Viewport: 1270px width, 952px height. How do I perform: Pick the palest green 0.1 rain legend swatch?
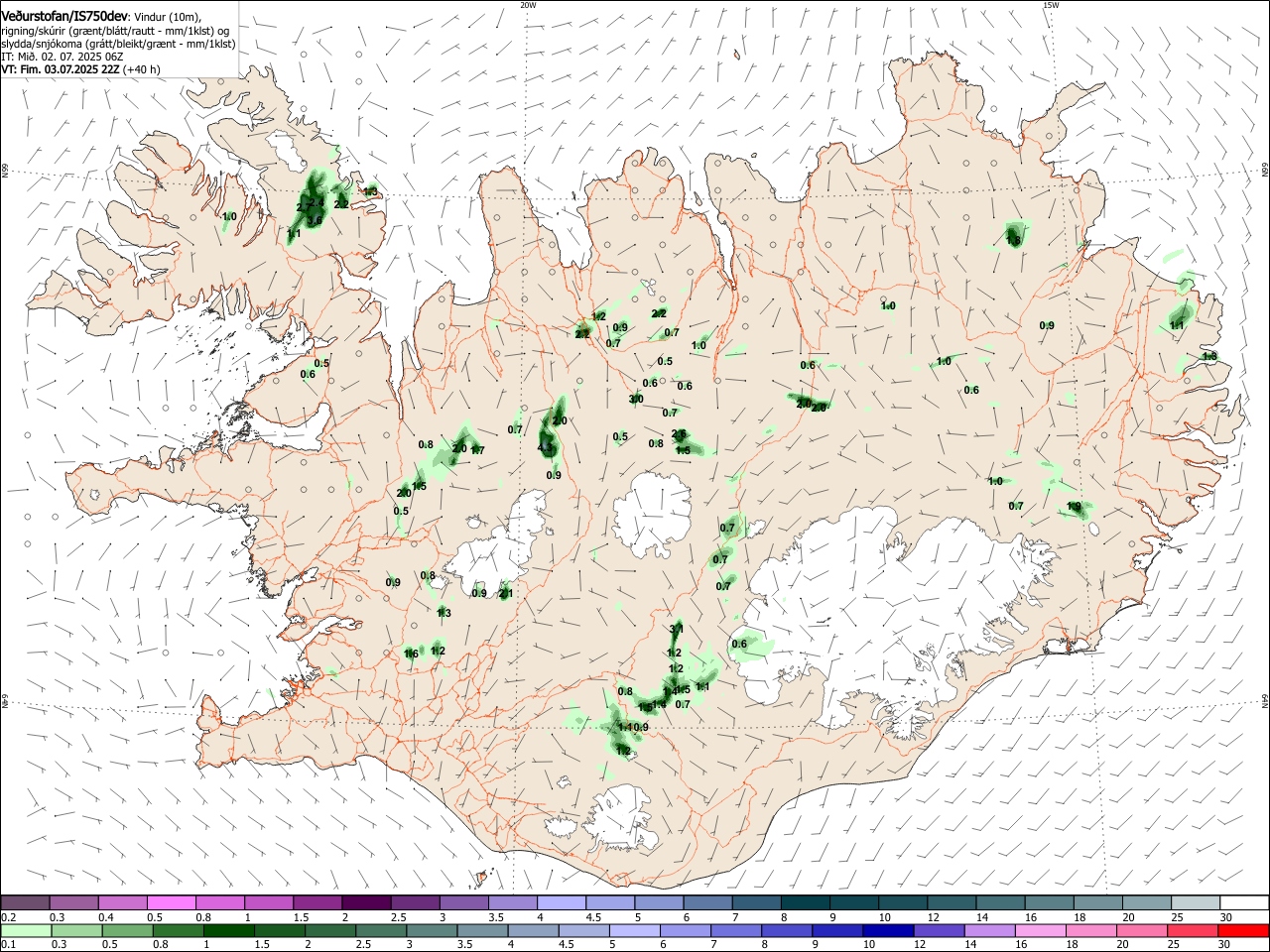pyautogui.click(x=27, y=930)
